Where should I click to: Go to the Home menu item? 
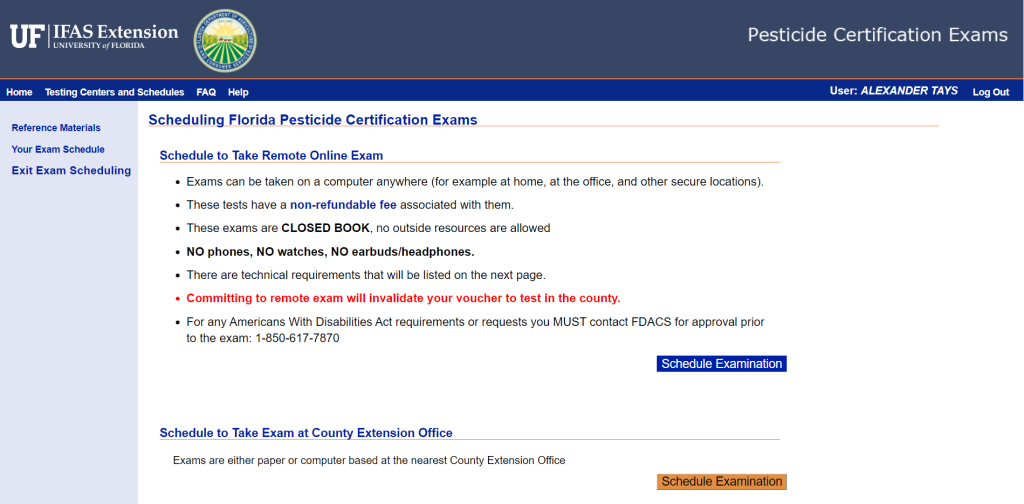click(x=19, y=92)
